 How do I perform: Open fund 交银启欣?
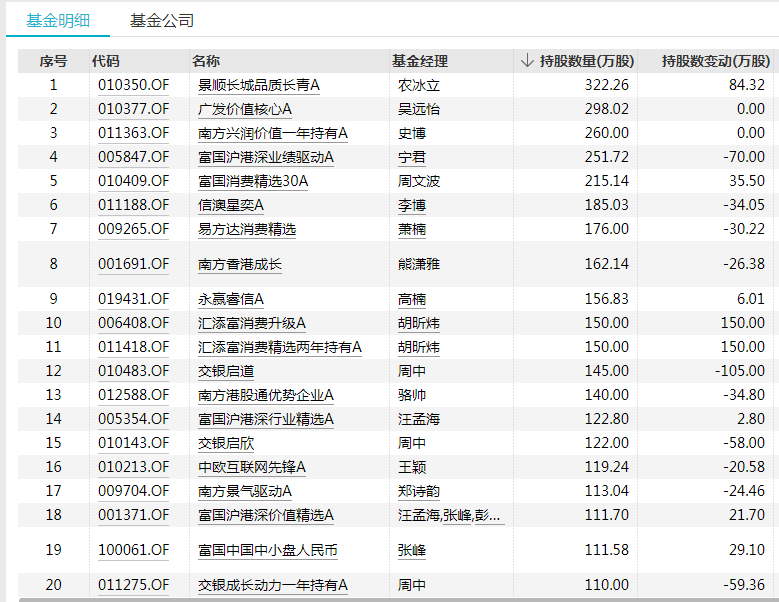[x=226, y=443]
